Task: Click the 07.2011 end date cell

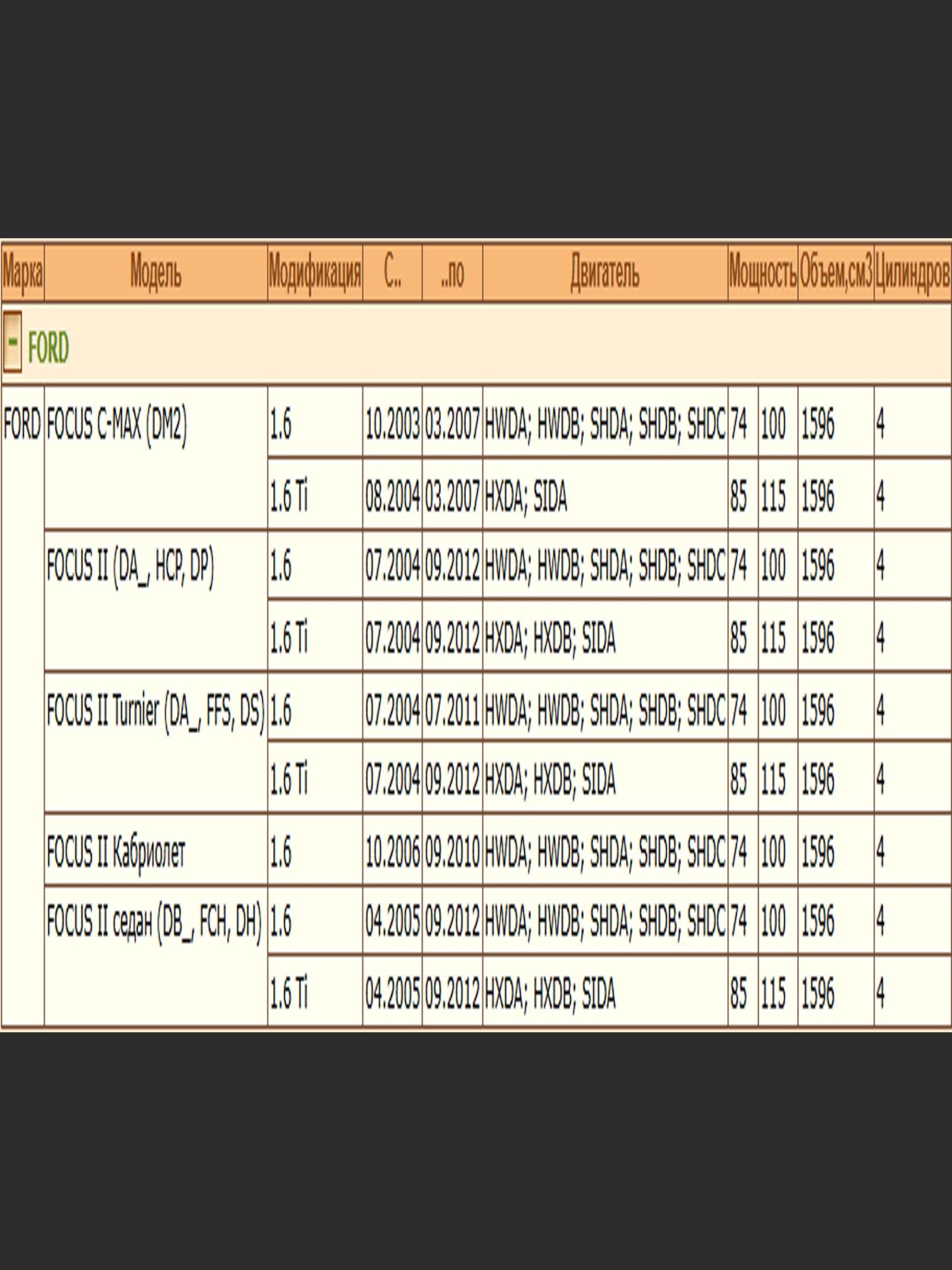Action: [x=452, y=709]
